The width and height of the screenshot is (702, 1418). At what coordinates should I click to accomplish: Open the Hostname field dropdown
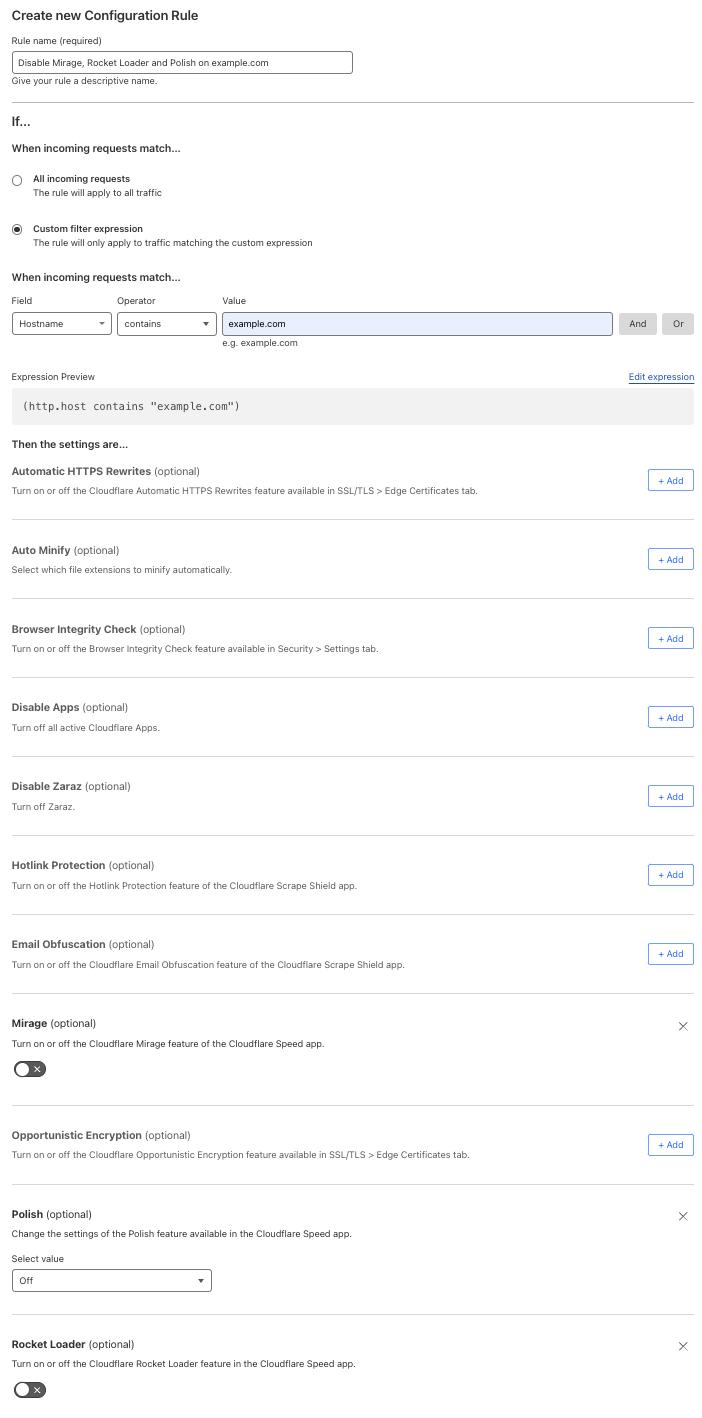point(62,324)
